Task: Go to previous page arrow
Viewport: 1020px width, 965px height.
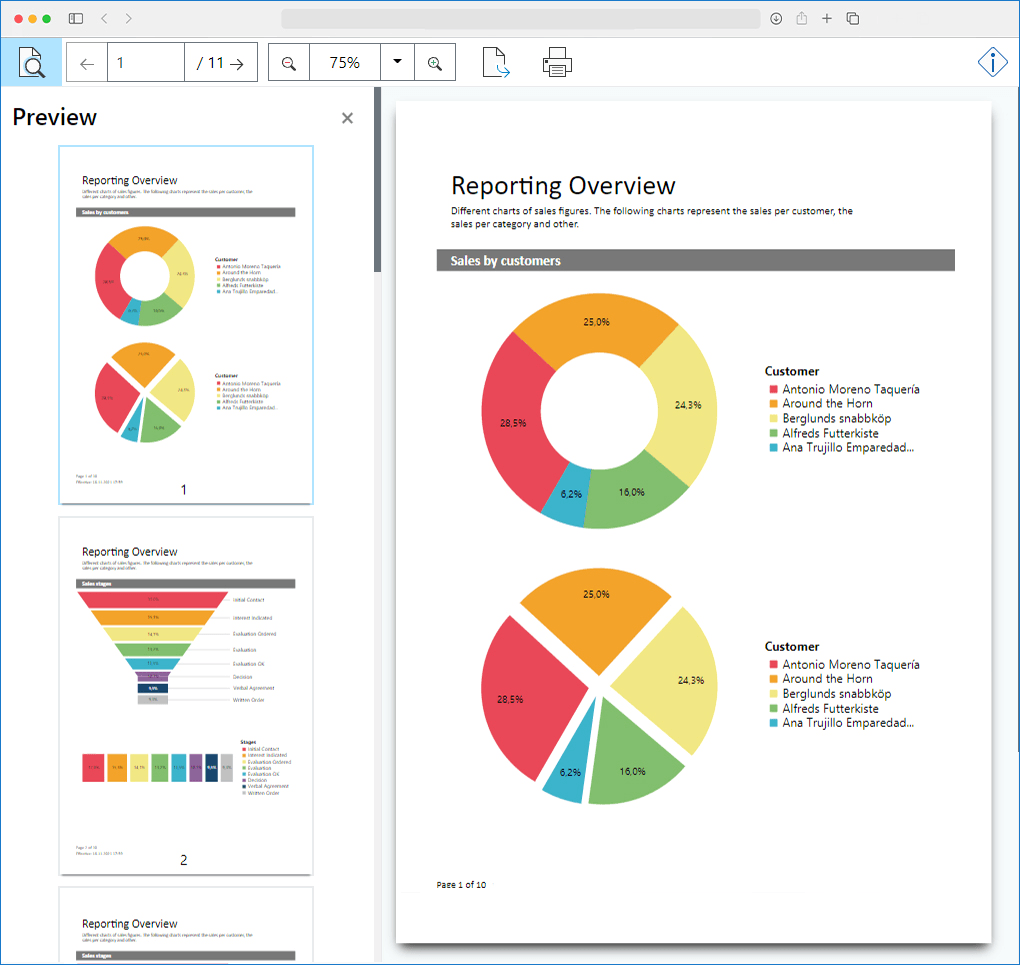Action: pos(87,63)
